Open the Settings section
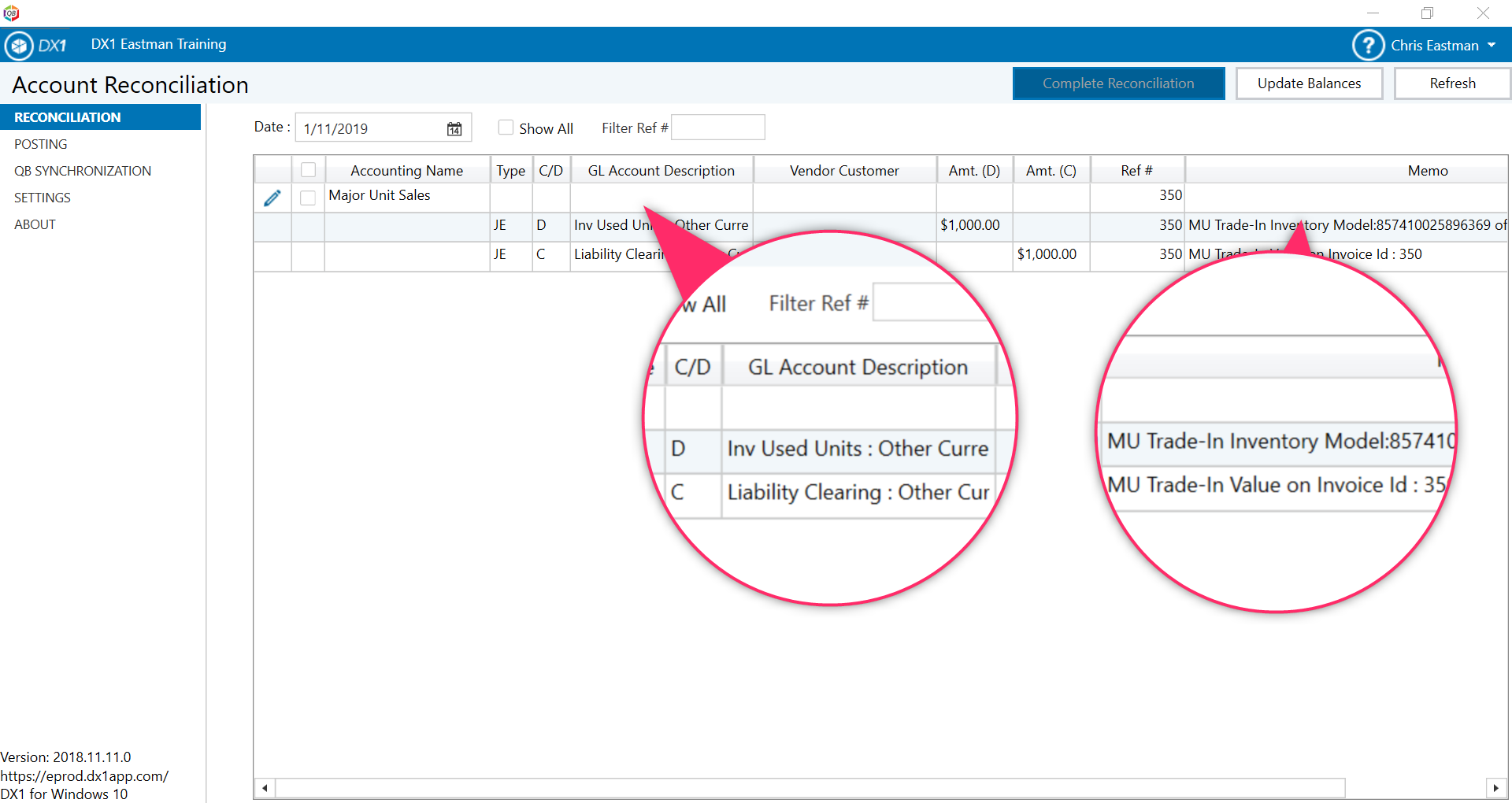The height and width of the screenshot is (803, 1512). [x=43, y=198]
